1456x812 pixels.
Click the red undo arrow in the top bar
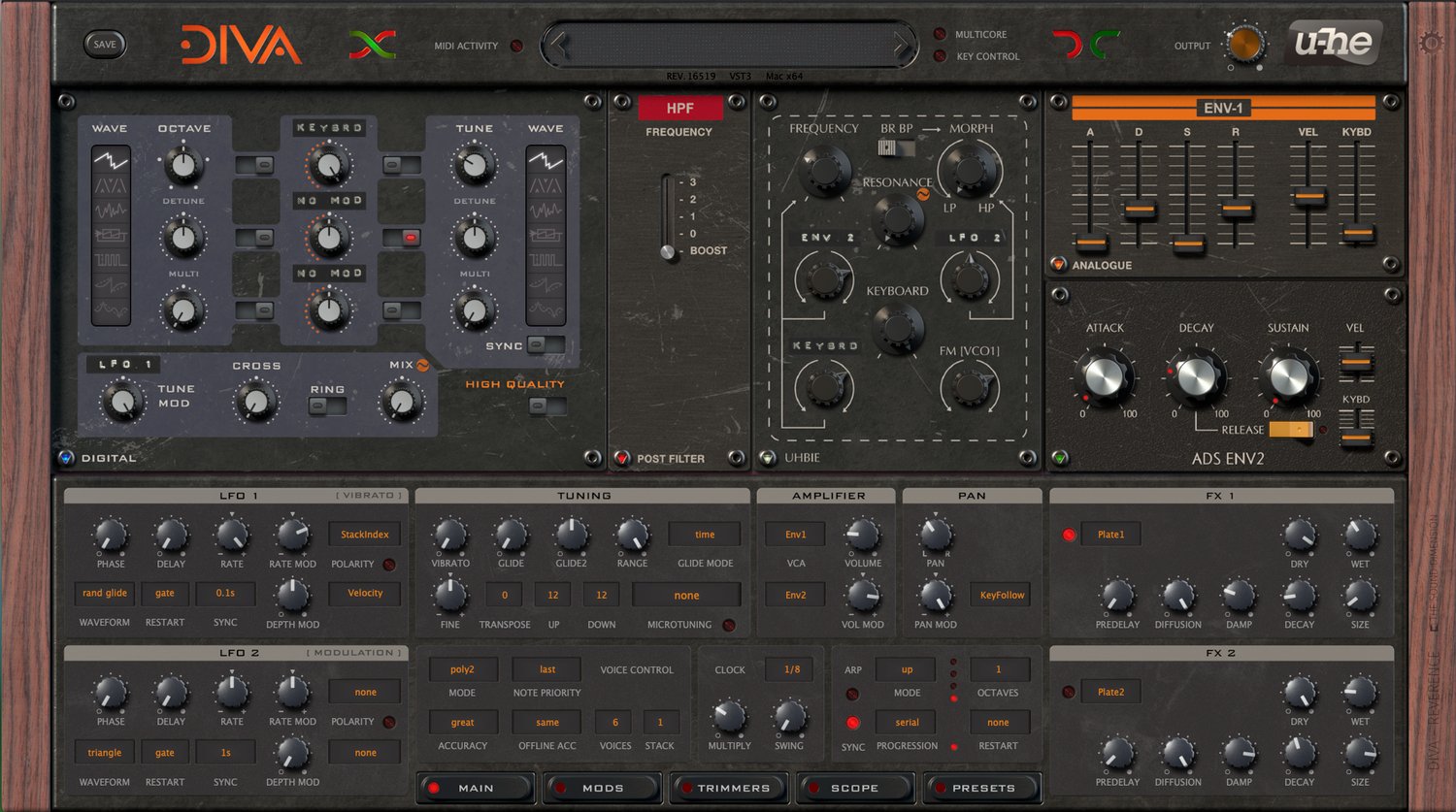point(1066,45)
